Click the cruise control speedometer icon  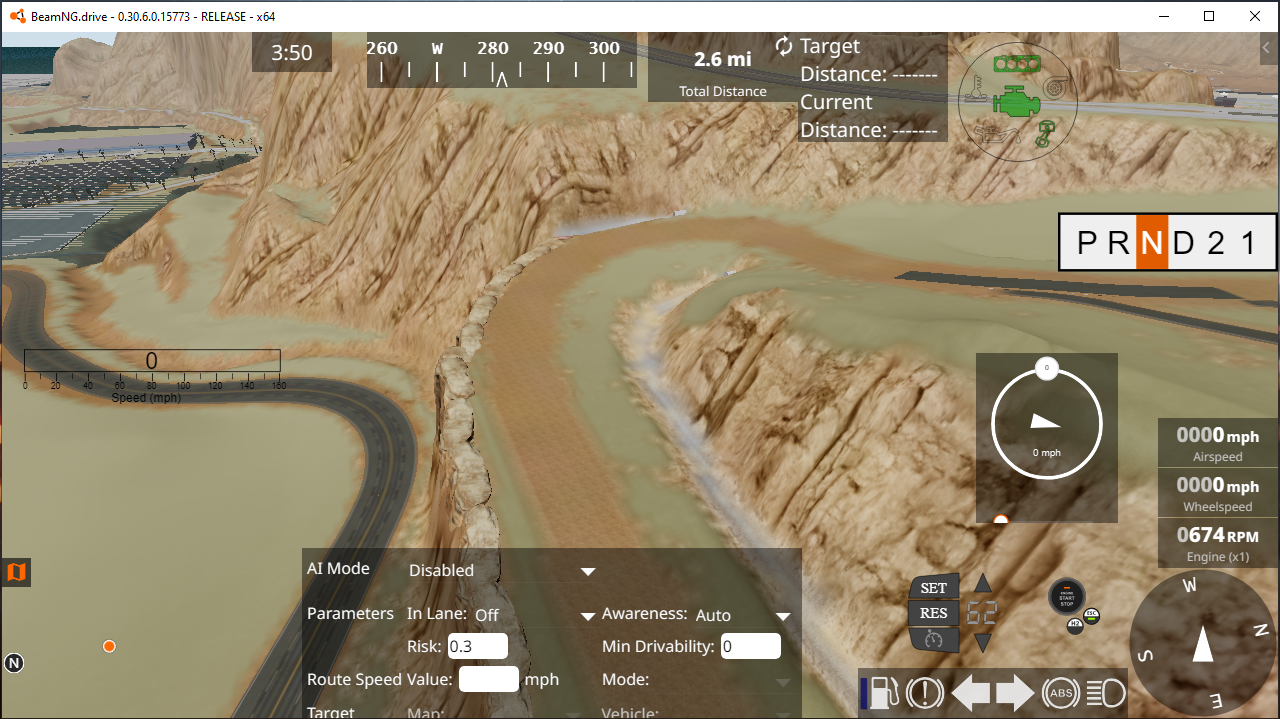pos(933,639)
